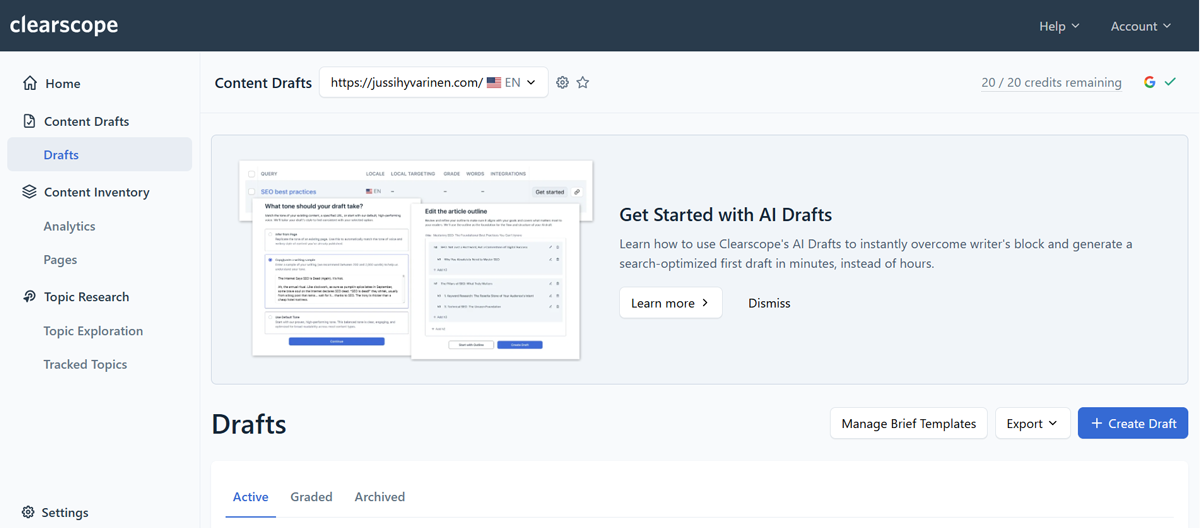Screen dimensions: 1200x528
Task: Expand the Export dropdown
Action: (x=1033, y=423)
